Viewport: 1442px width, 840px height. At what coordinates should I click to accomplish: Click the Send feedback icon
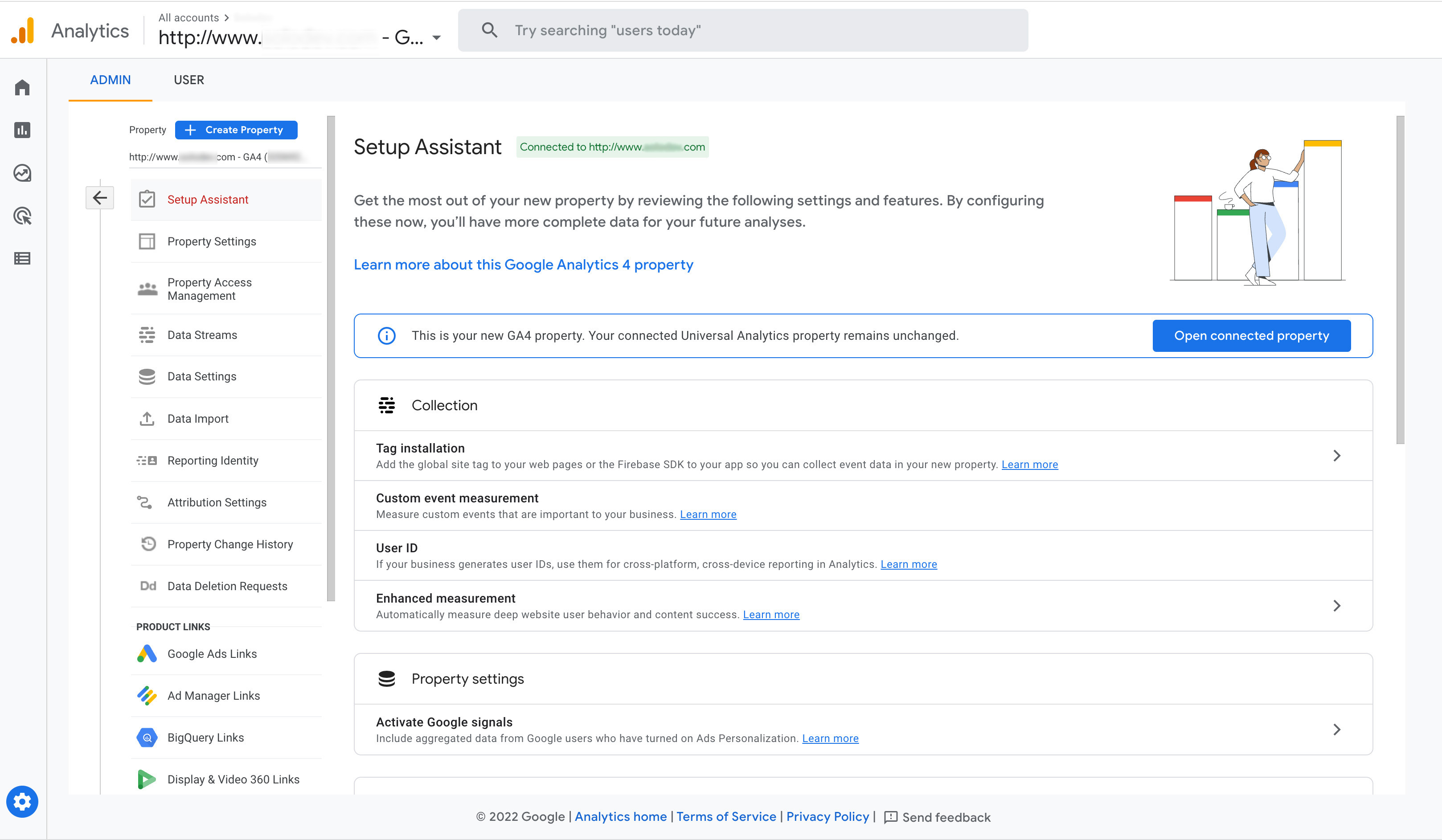pyautogui.click(x=891, y=817)
